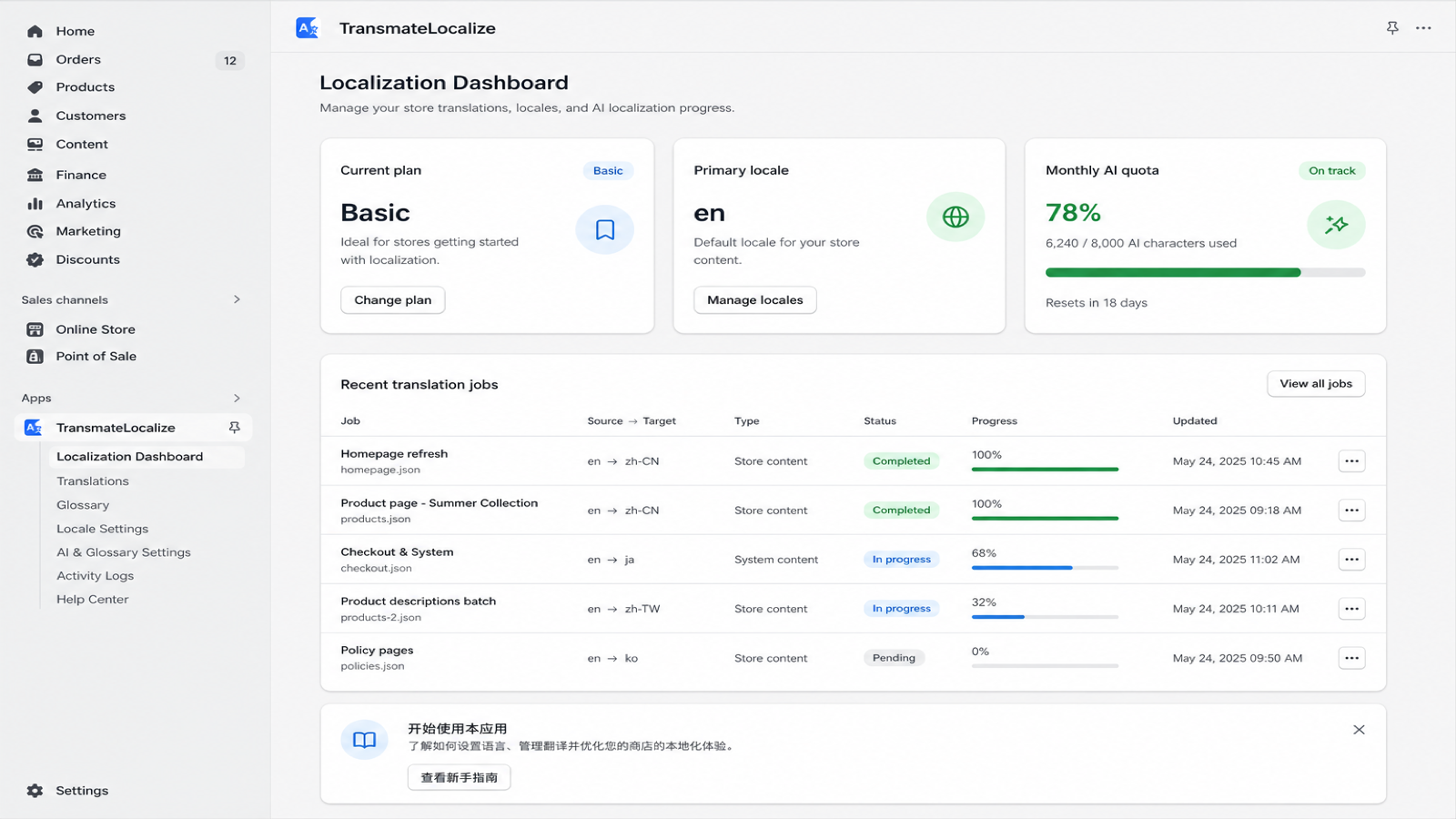Unpin TransmateLocalize in the sidebar
The height and width of the screenshot is (819, 1456).
pos(234,428)
